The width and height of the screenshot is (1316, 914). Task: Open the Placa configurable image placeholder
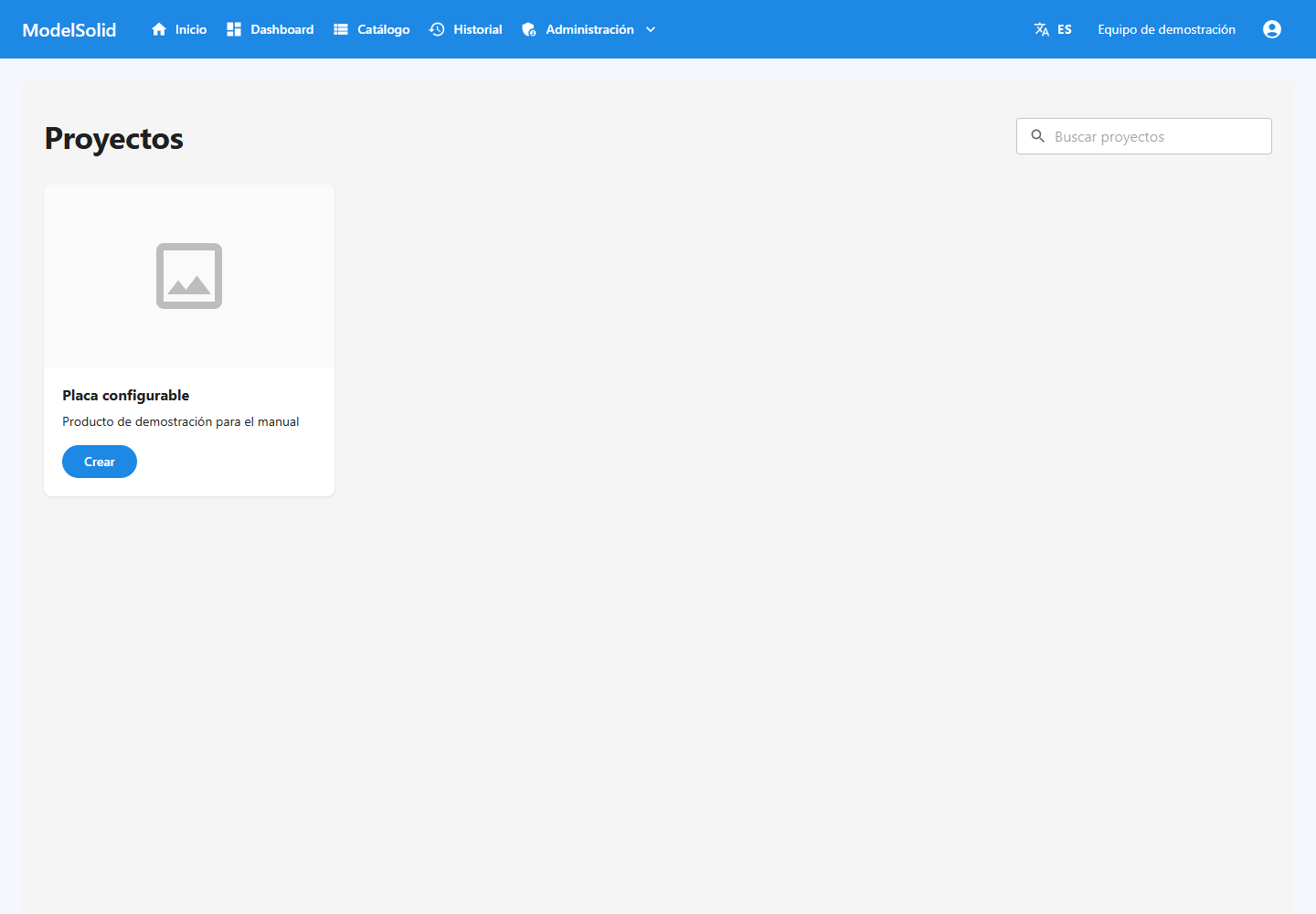click(189, 276)
